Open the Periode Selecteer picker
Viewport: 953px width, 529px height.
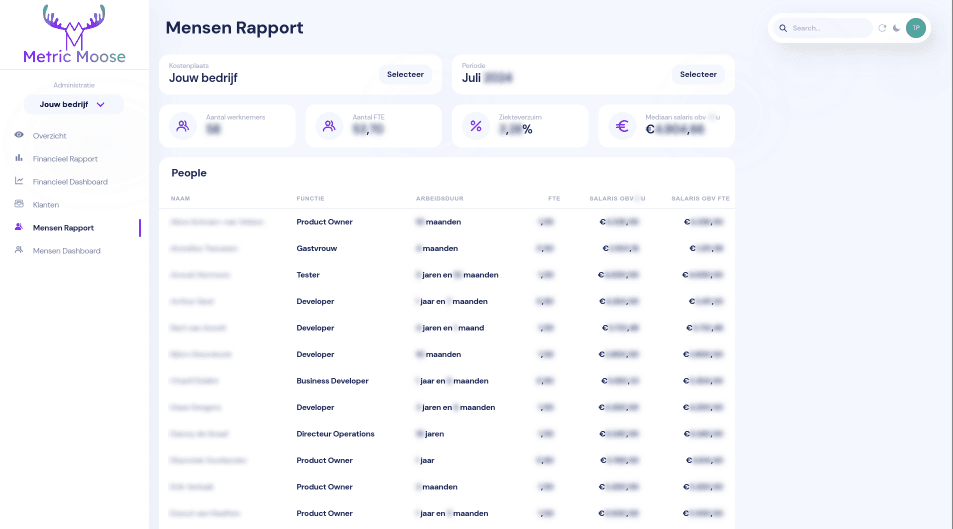coord(698,74)
